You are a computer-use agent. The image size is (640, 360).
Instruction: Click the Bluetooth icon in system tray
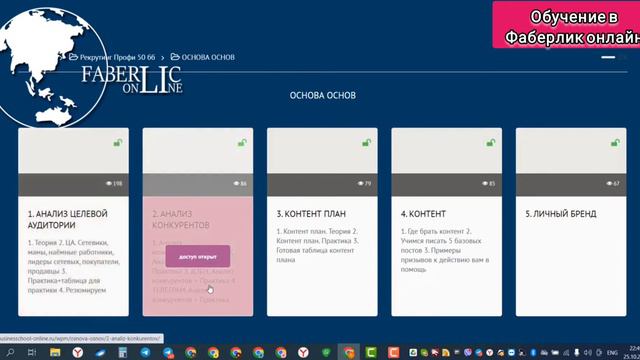(x=533, y=352)
